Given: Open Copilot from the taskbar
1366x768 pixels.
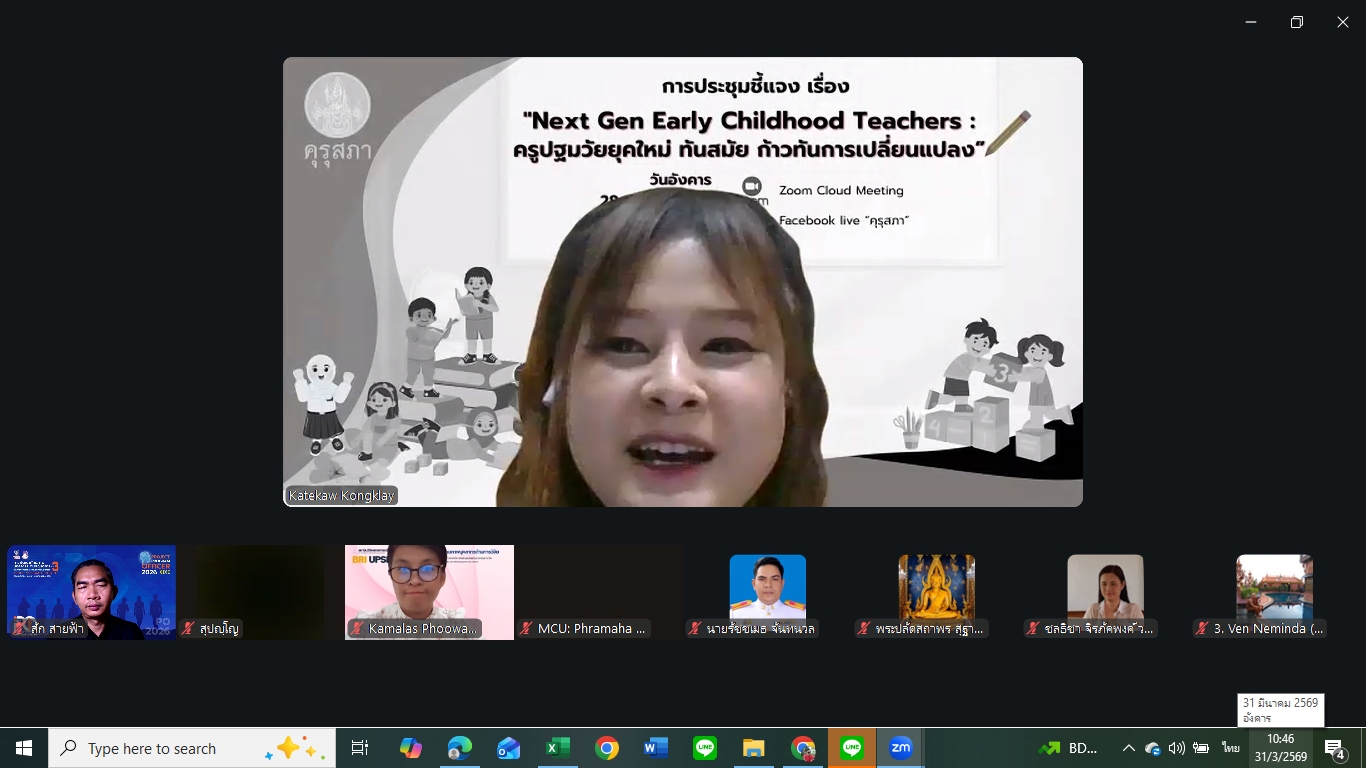Looking at the screenshot, I should 410,748.
